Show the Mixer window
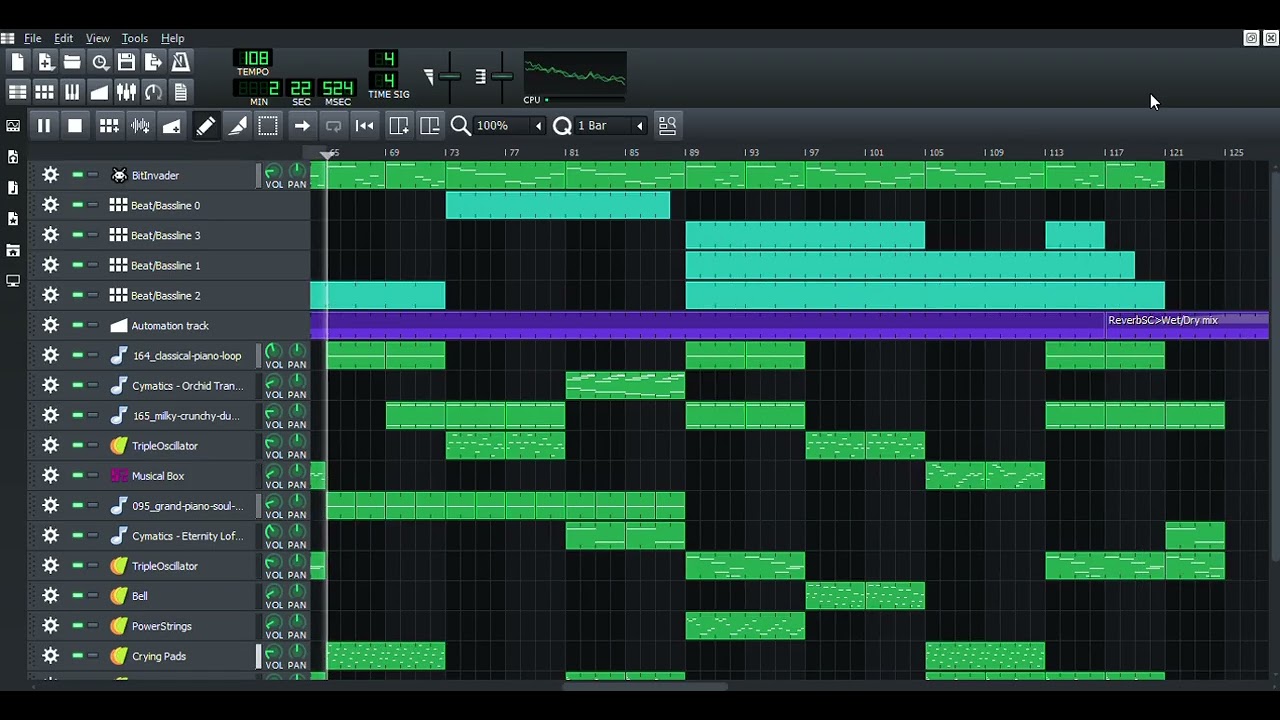Screen dimensions: 1280x720 point(126,92)
